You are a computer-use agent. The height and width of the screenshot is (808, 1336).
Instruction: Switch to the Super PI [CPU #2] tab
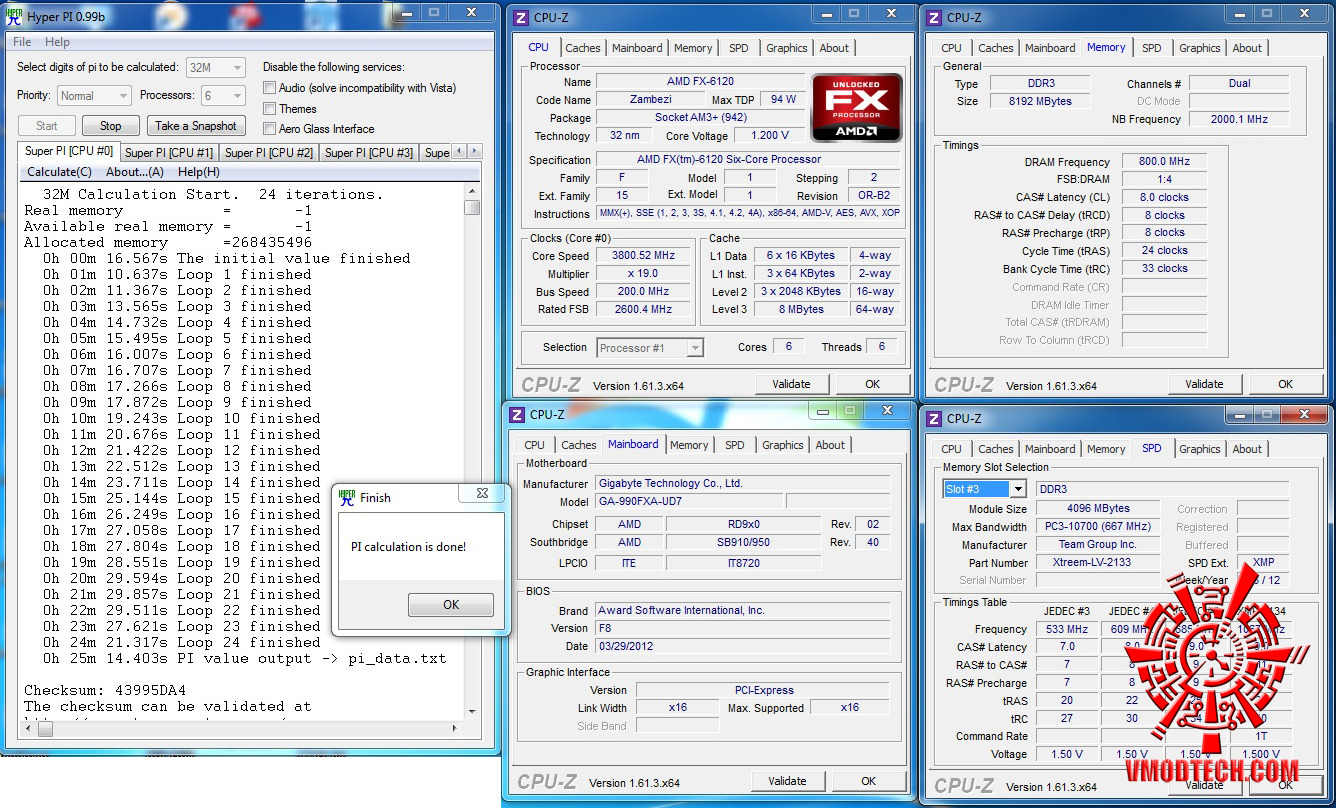(269, 153)
